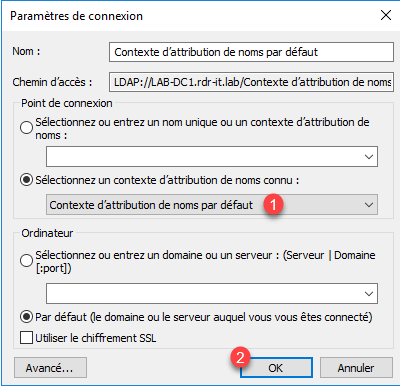This screenshot has height=386, width=400.
Task: Click the red step 1 marker badge
Action: (x=273, y=204)
